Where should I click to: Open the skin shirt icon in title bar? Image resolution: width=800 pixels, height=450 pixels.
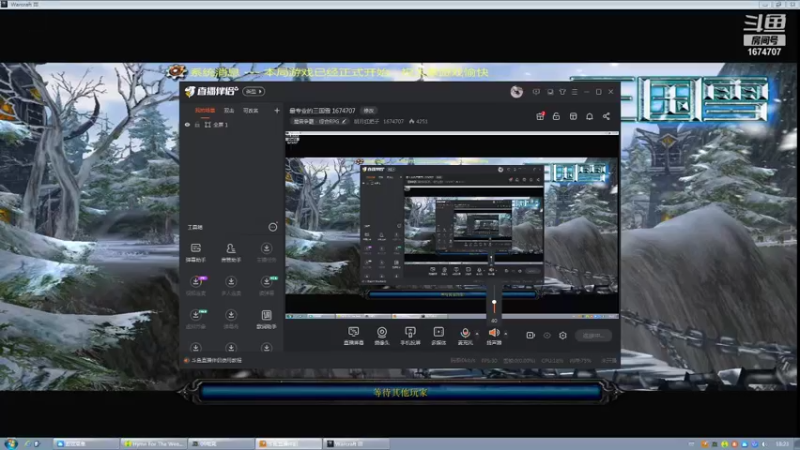(562, 92)
